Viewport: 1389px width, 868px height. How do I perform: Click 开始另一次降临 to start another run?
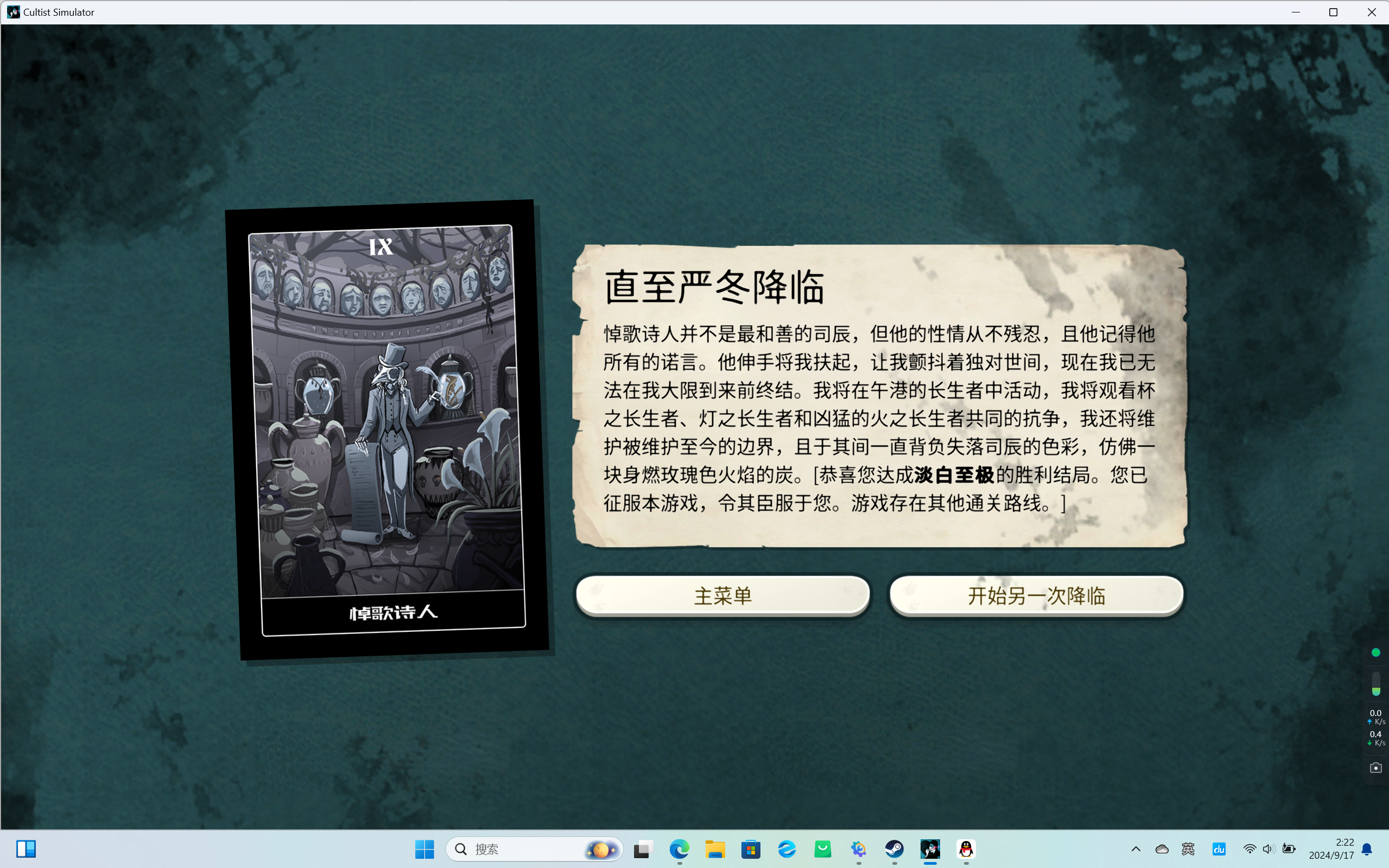pos(1036,595)
